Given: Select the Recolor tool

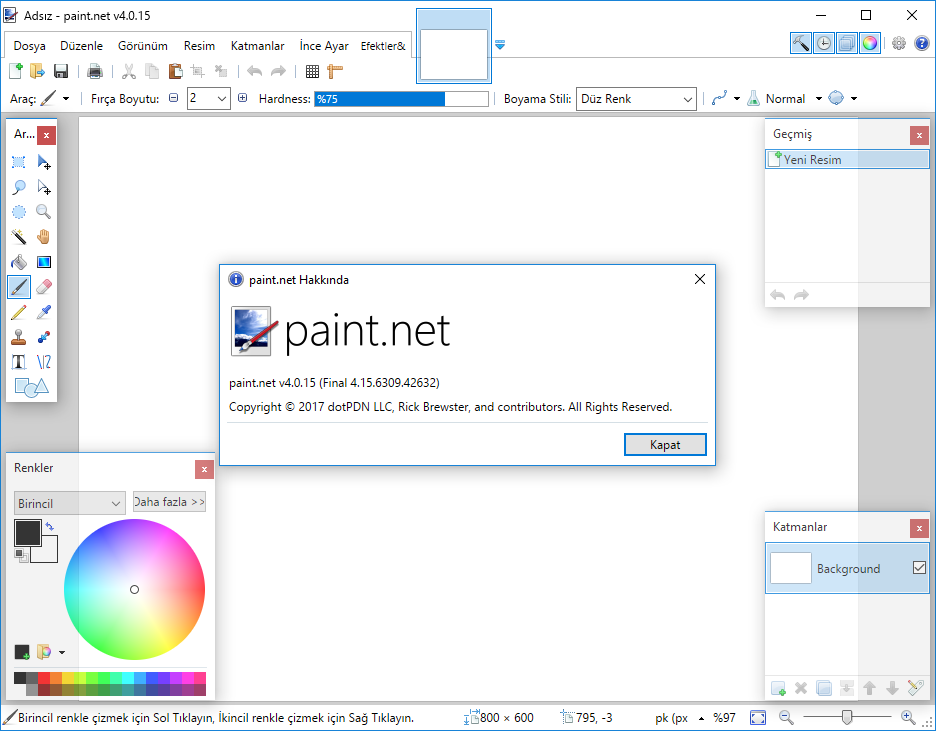Looking at the screenshot, I should [x=44, y=337].
